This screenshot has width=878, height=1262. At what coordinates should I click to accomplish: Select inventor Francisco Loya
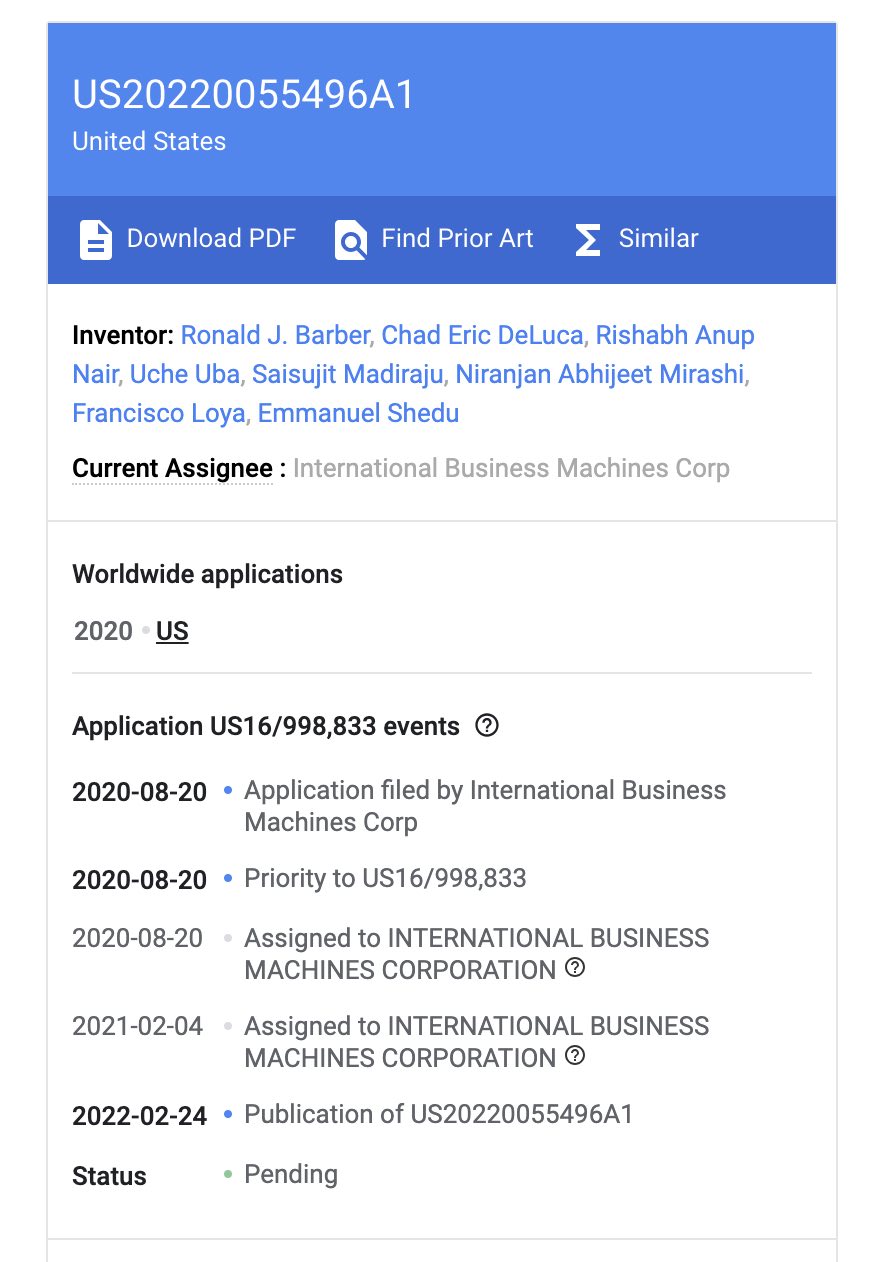click(x=159, y=413)
